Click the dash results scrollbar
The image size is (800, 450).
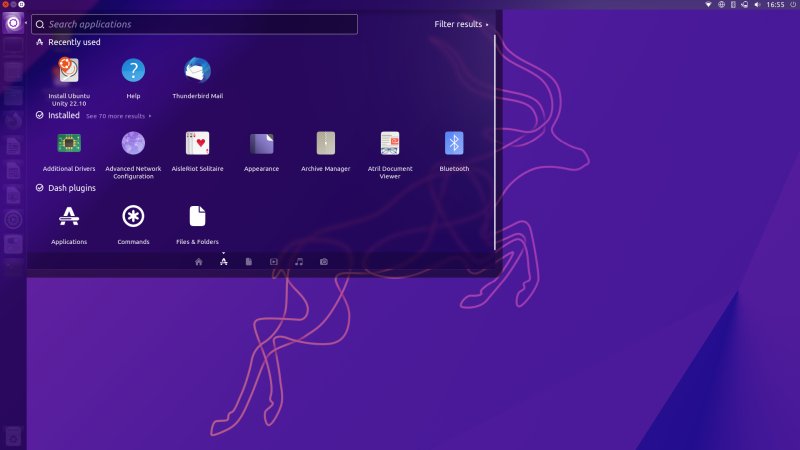[x=495, y=142]
